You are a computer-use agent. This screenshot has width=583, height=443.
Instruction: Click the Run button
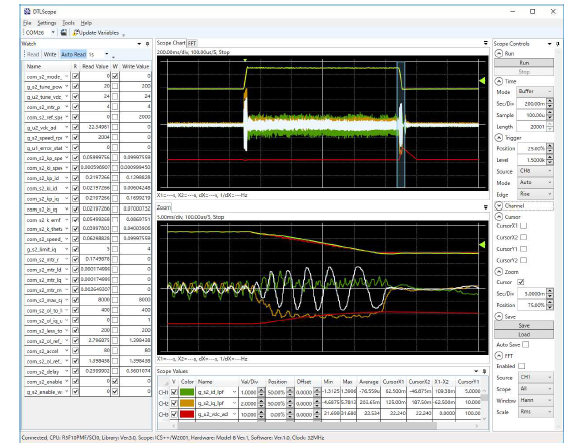pyautogui.click(x=524, y=63)
